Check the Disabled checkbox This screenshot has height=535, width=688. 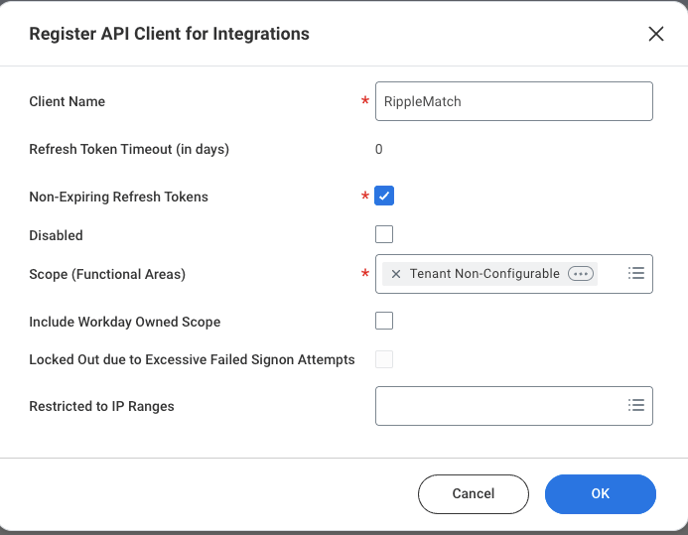(384, 235)
